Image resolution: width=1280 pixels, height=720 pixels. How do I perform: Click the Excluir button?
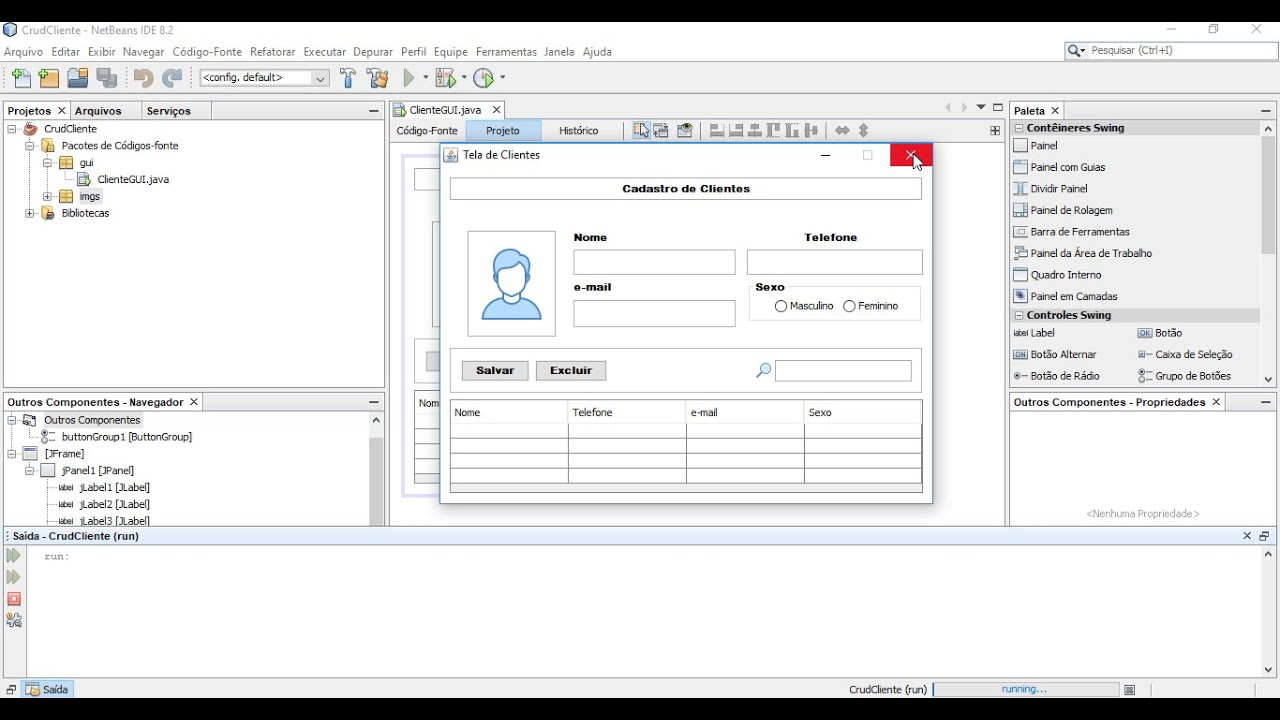click(x=571, y=371)
